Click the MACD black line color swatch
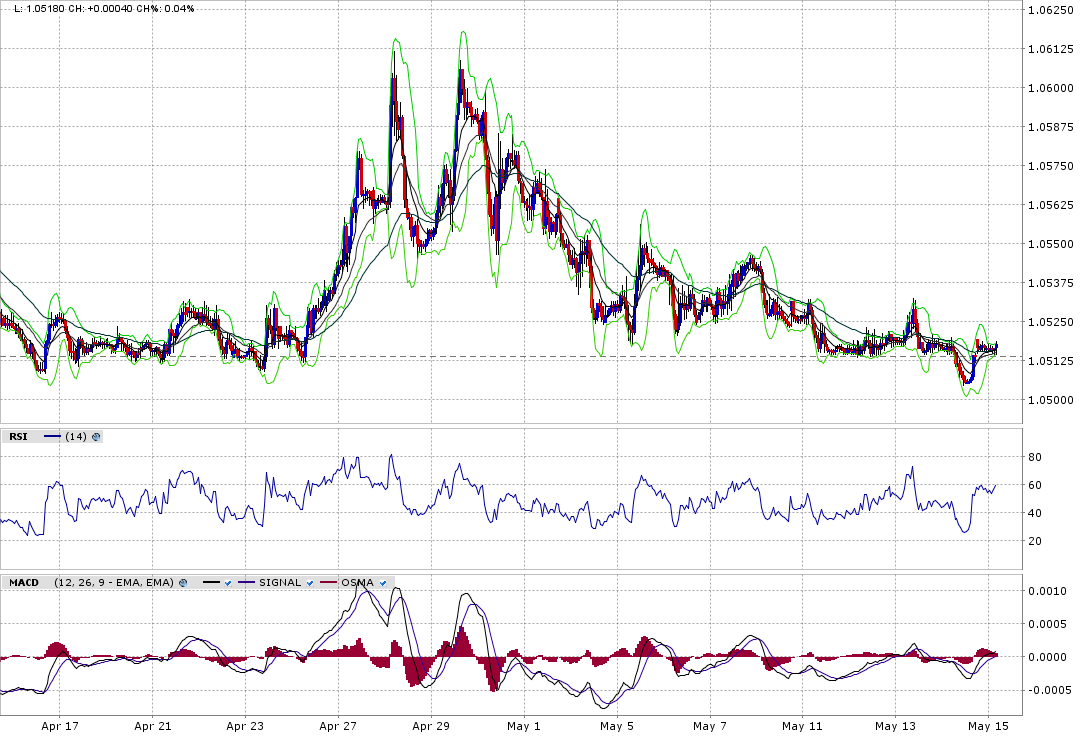 [x=211, y=583]
